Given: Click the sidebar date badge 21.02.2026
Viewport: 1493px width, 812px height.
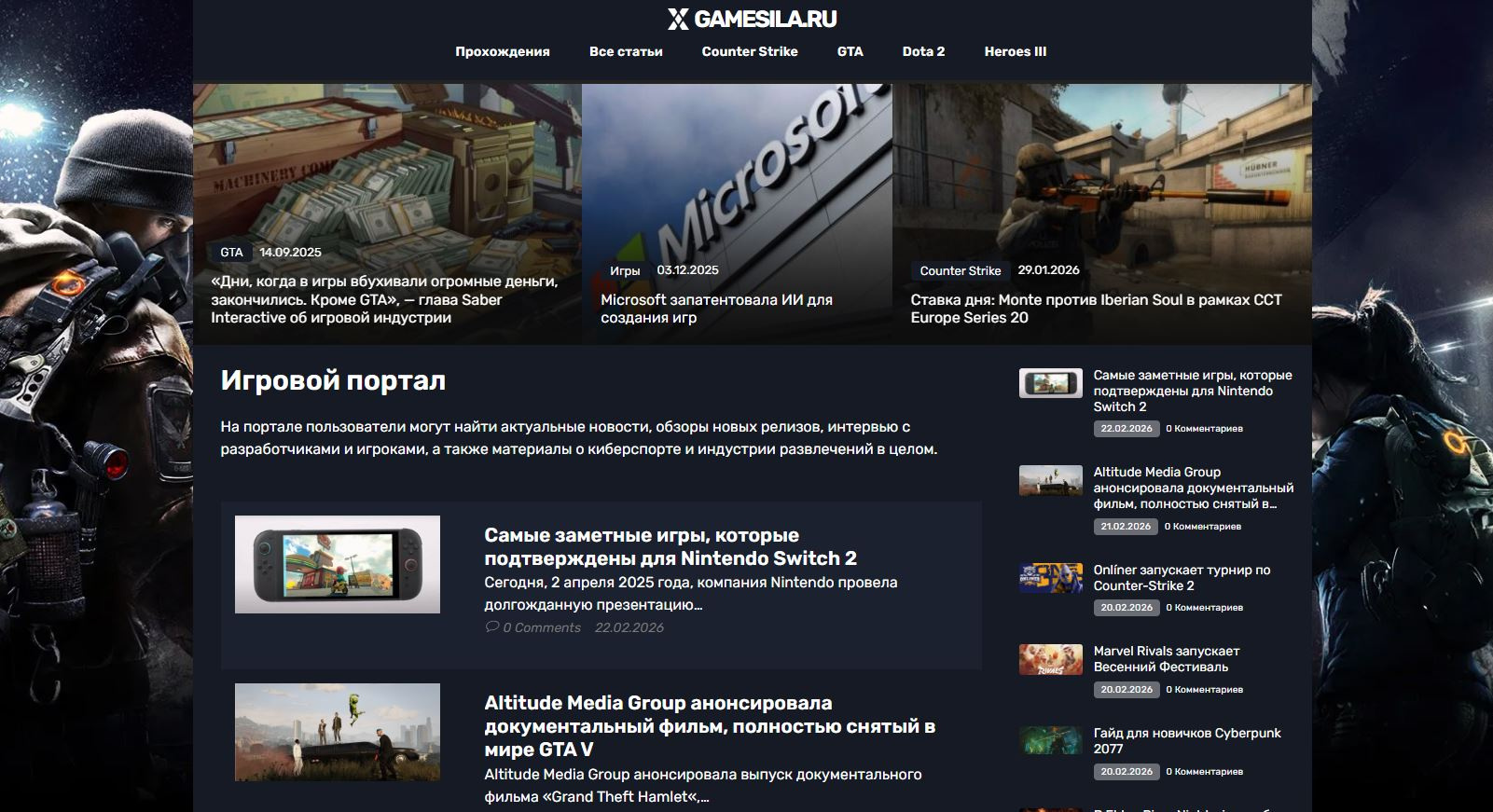Looking at the screenshot, I should (x=1126, y=527).
